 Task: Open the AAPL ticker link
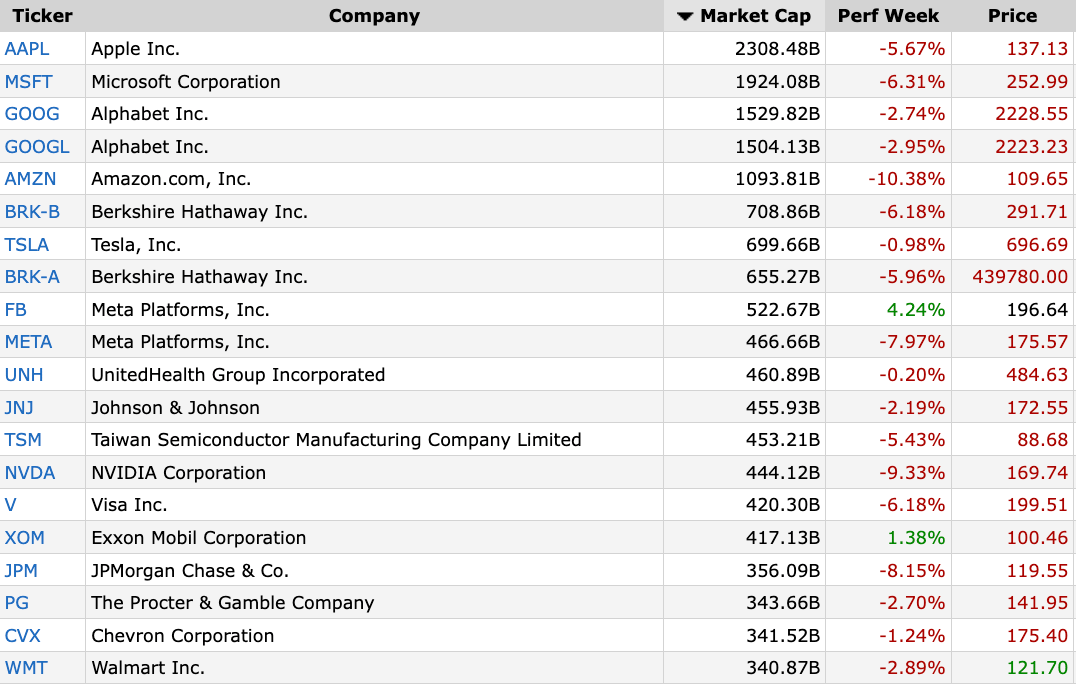tap(27, 49)
